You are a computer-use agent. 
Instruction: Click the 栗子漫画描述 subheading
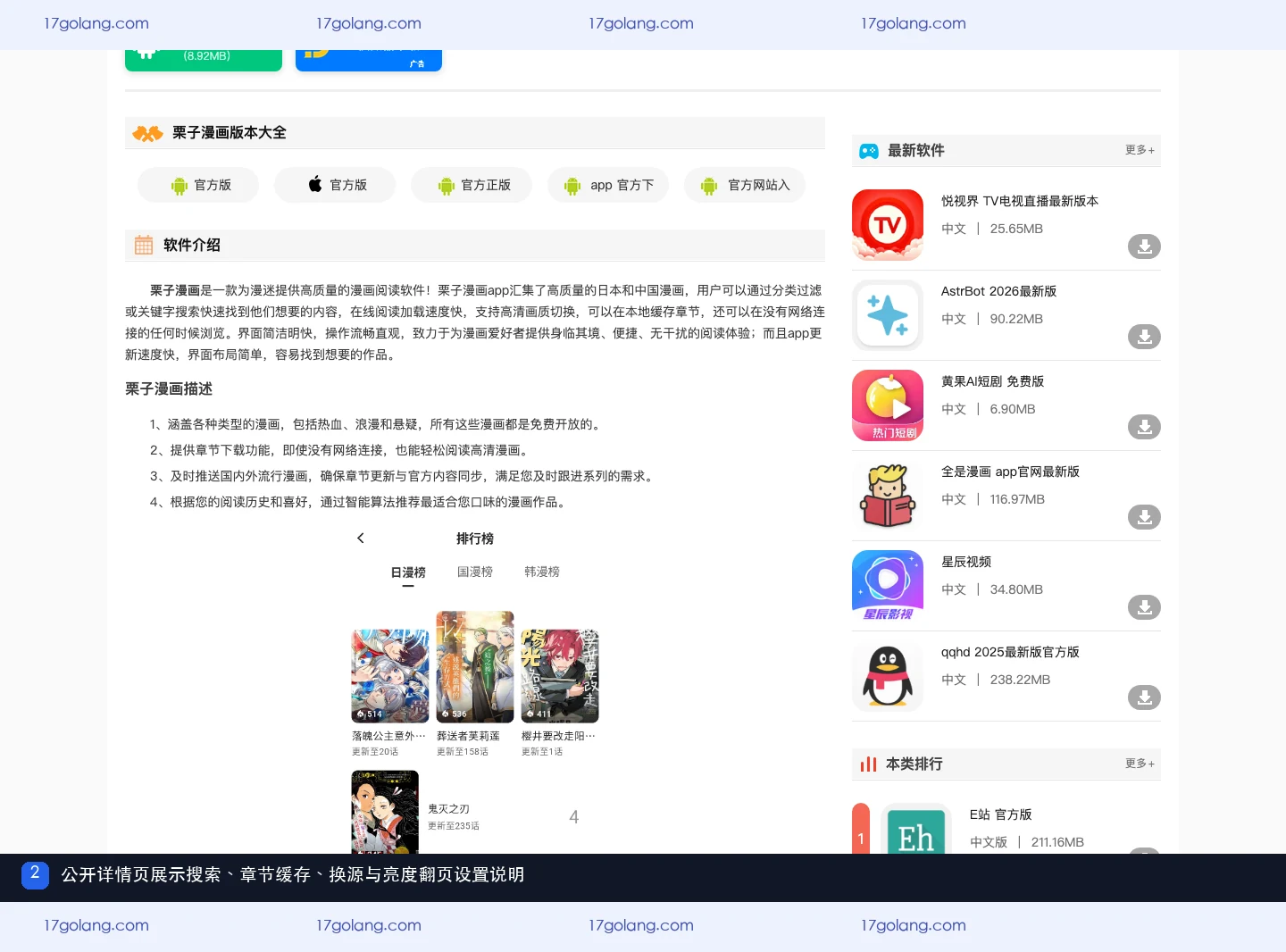pyautogui.click(x=169, y=388)
